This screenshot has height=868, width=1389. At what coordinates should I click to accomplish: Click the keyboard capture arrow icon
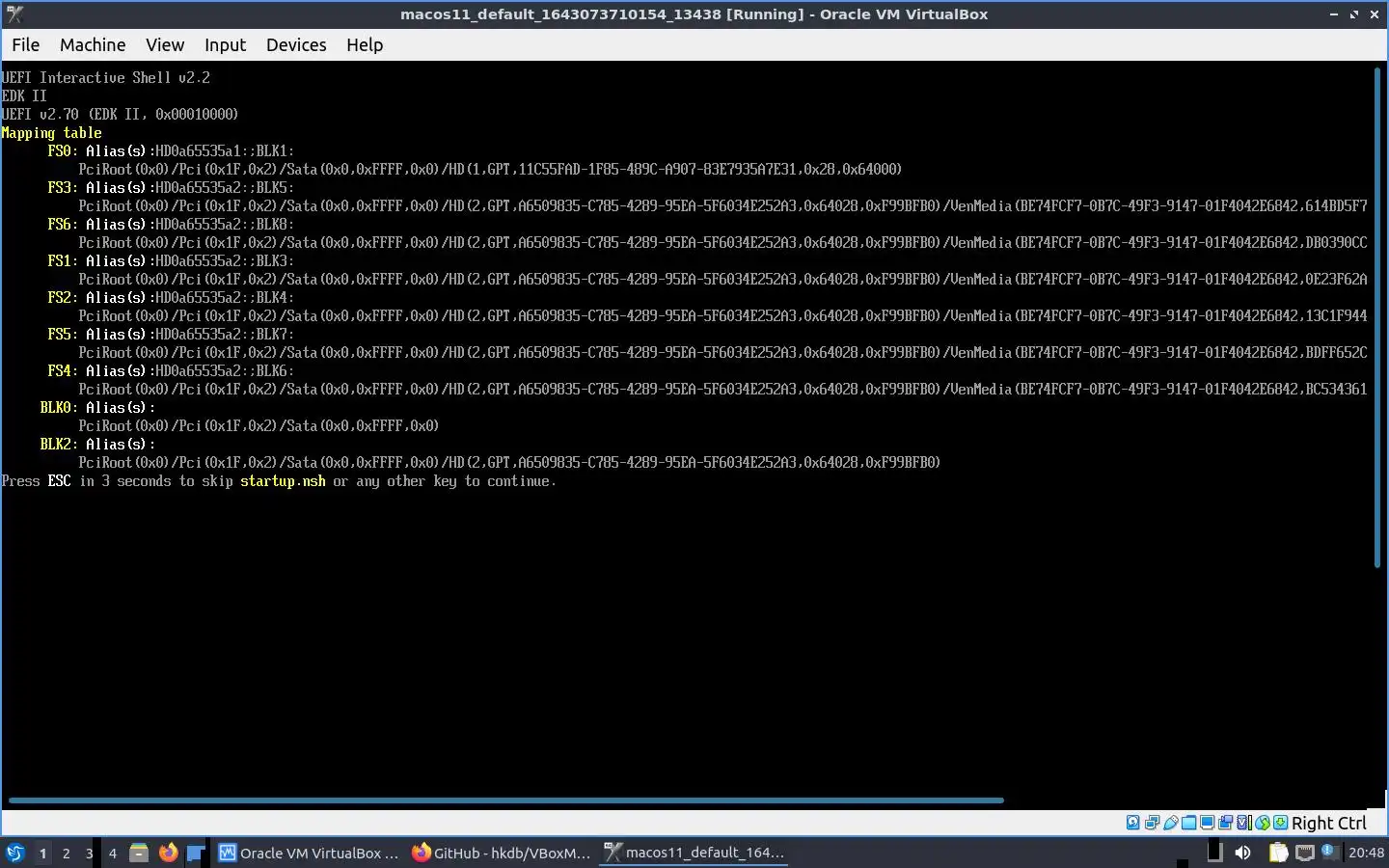(1280, 823)
